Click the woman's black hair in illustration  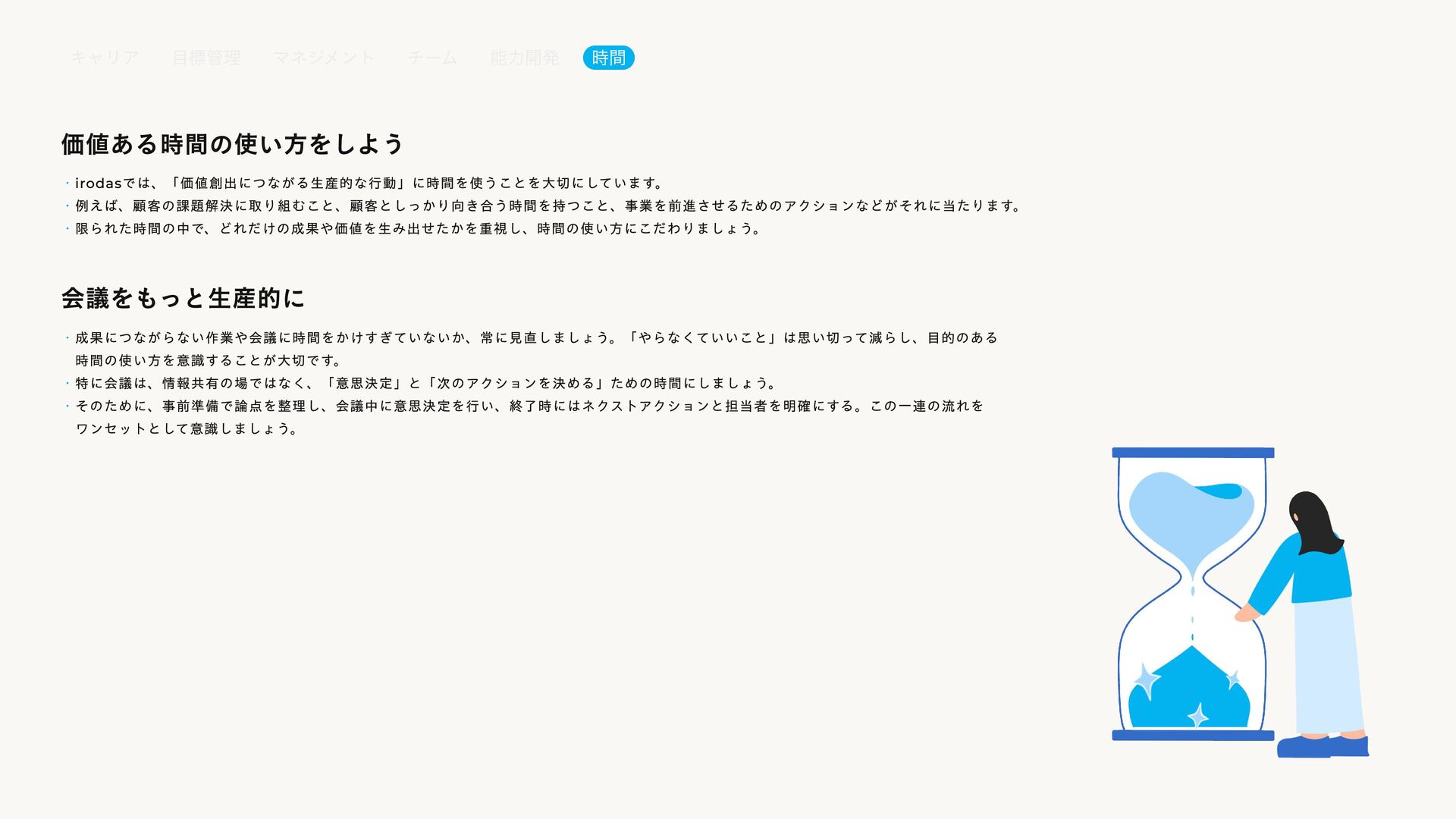pos(1313,522)
